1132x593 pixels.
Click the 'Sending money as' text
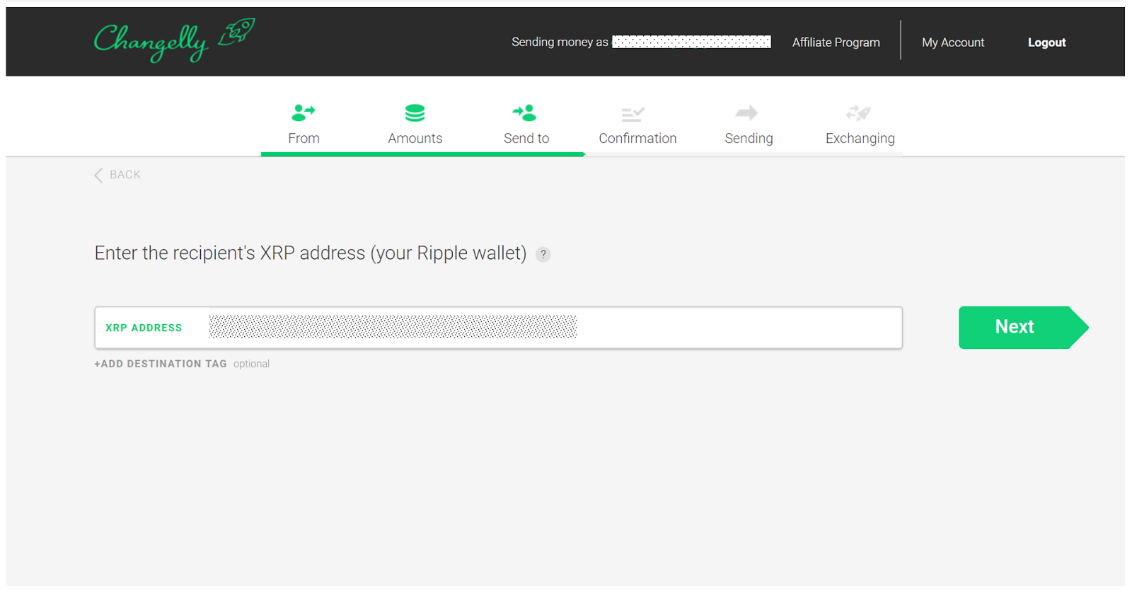560,42
